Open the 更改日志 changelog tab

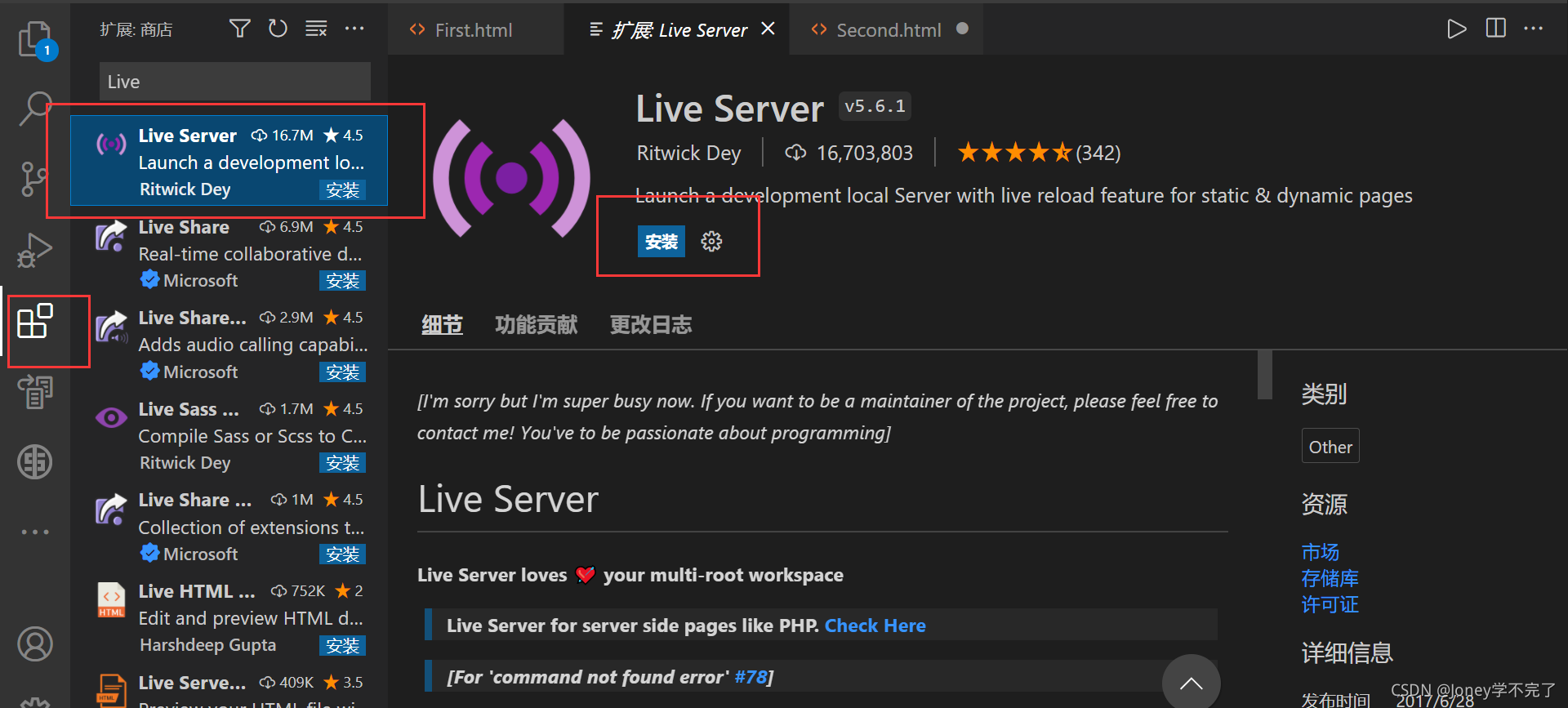[651, 325]
